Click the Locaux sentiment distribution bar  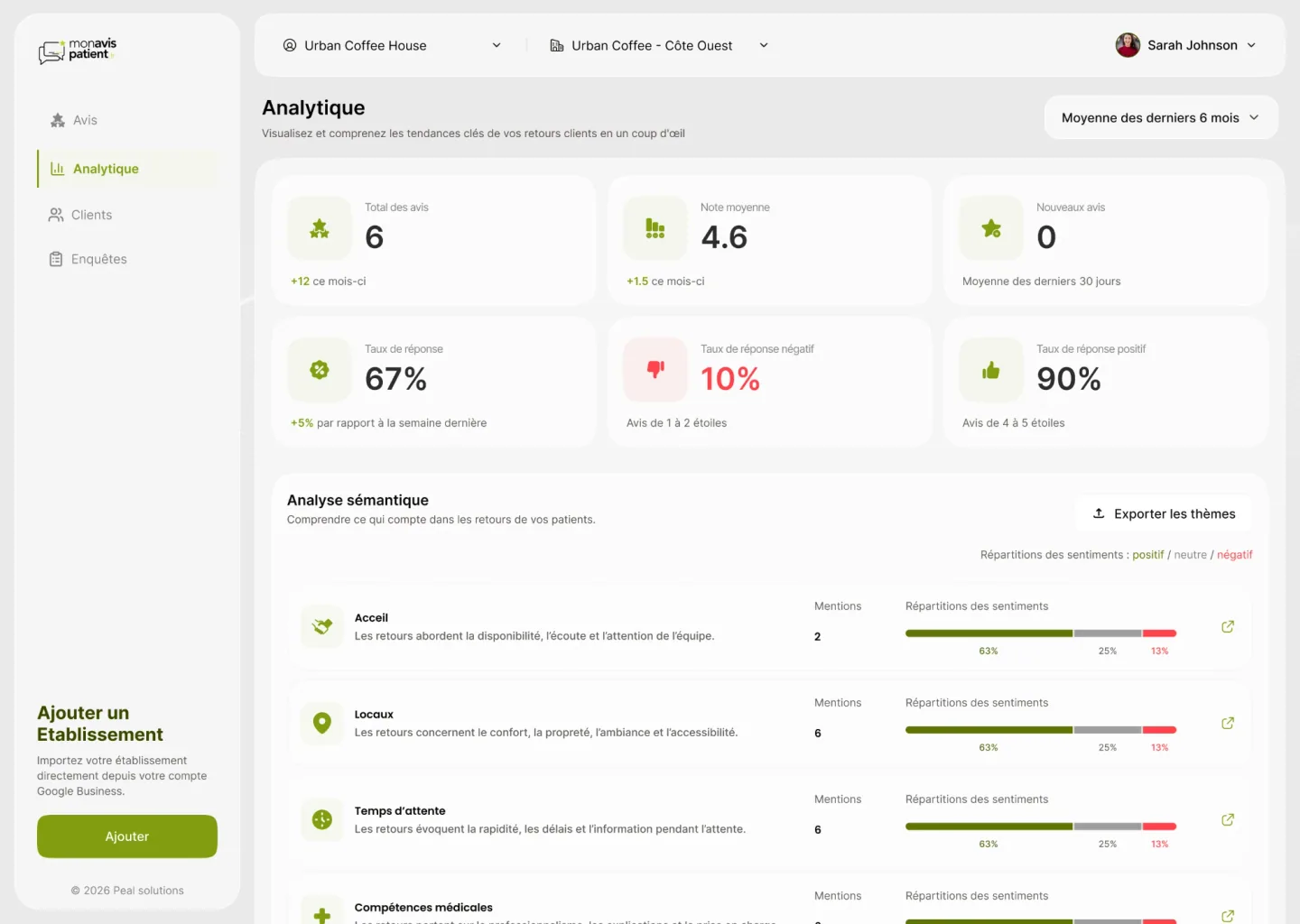pyautogui.click(x=1041, y=730)
